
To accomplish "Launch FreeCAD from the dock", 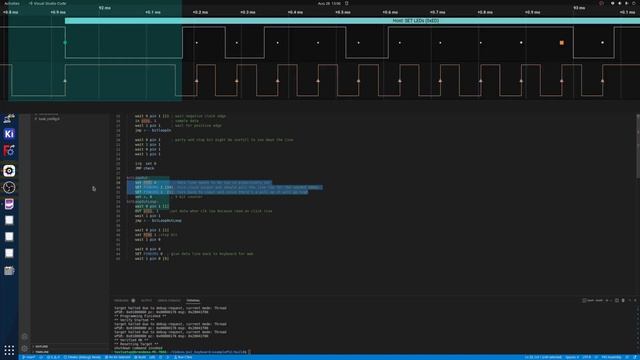I will (9, 151).
